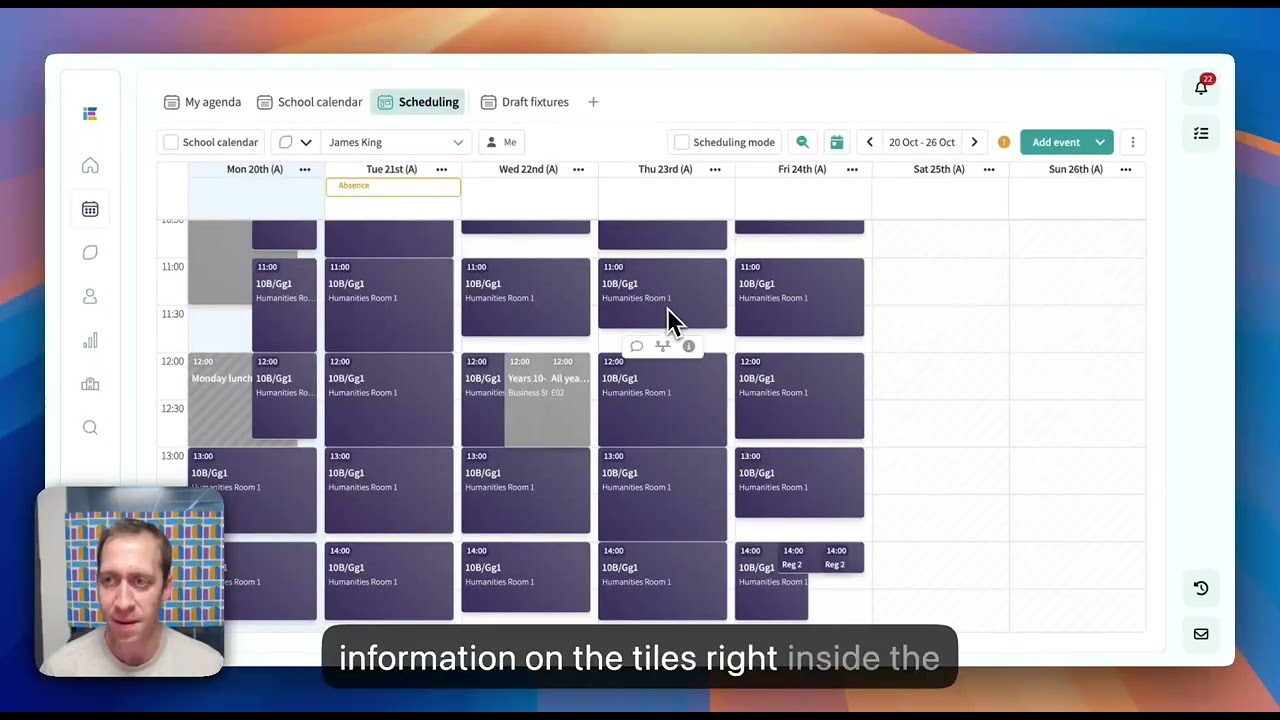Click the comment icon below Thursday 11:00 tile
The image size is (1280, 720).
tap(636, 346)
